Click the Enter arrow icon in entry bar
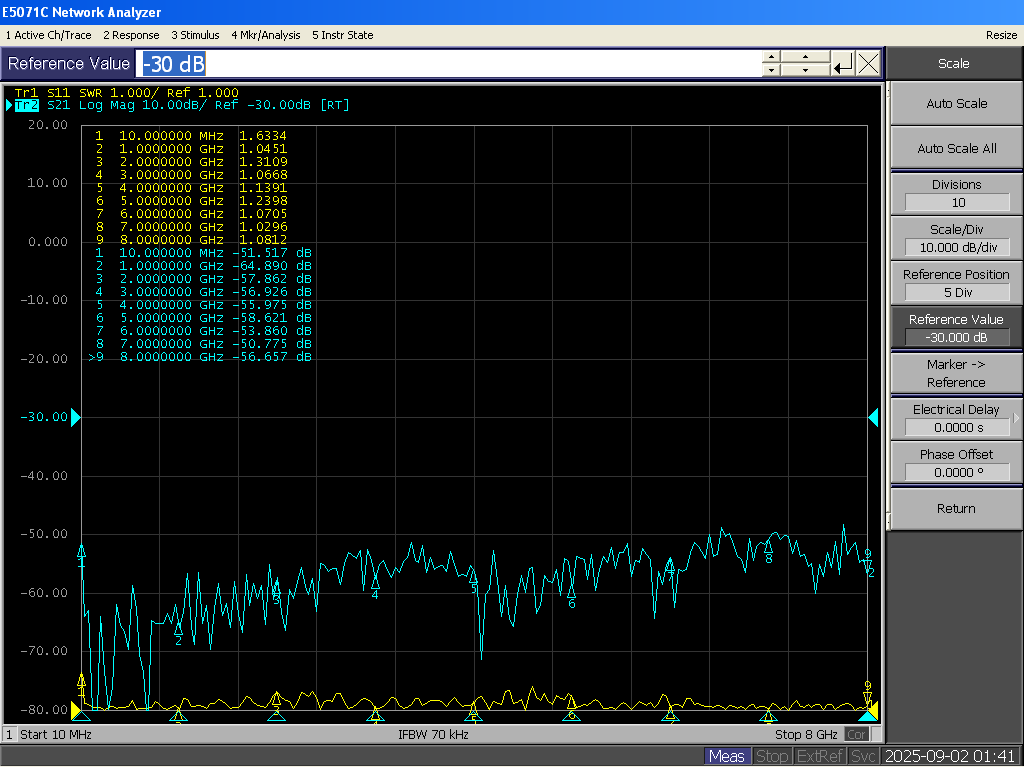 click(x=843, y=64)
